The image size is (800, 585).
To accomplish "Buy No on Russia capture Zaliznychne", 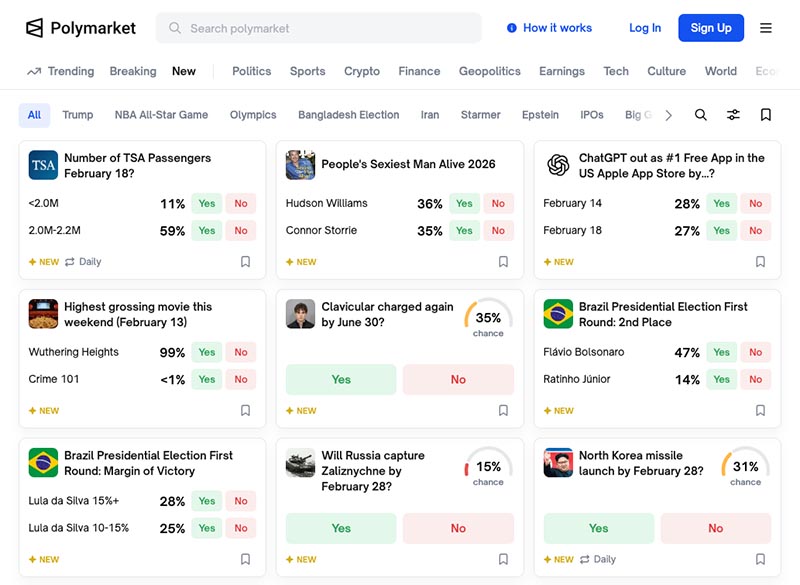I will [458, 528].
